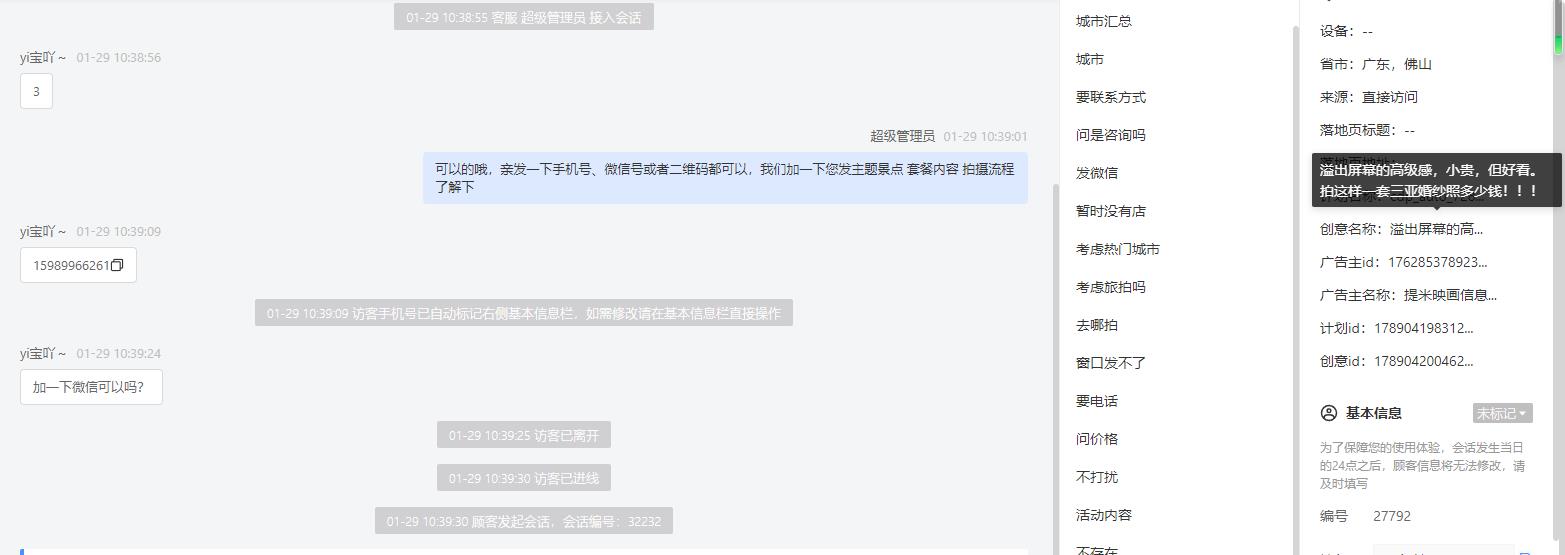The width and height of the screenshot is (1565, 555).
Task: Click the visitor message 加一下微信可以吗?
Action: pos(91,387)
